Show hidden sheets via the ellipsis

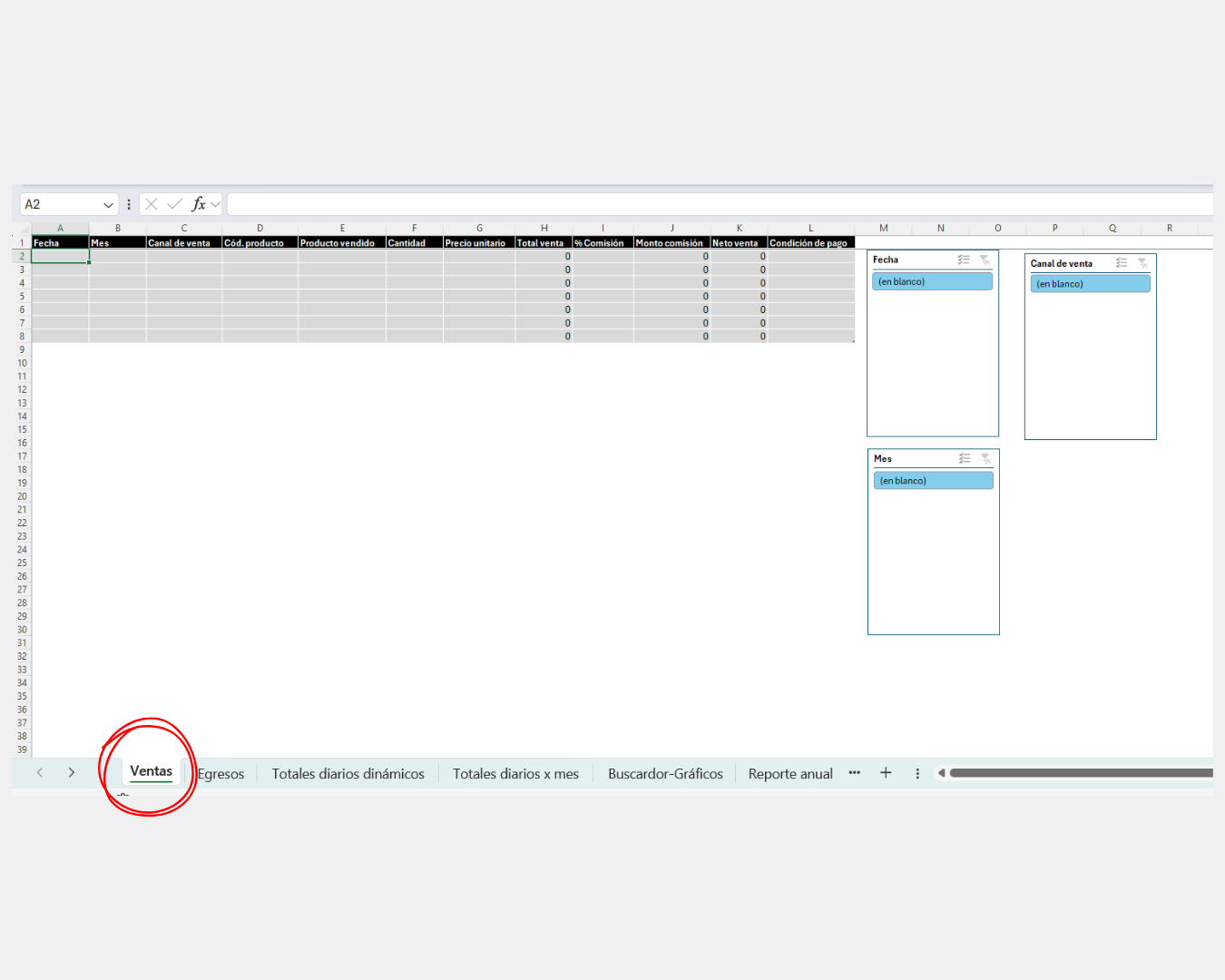pyautogui.click(x=854, y=773)
